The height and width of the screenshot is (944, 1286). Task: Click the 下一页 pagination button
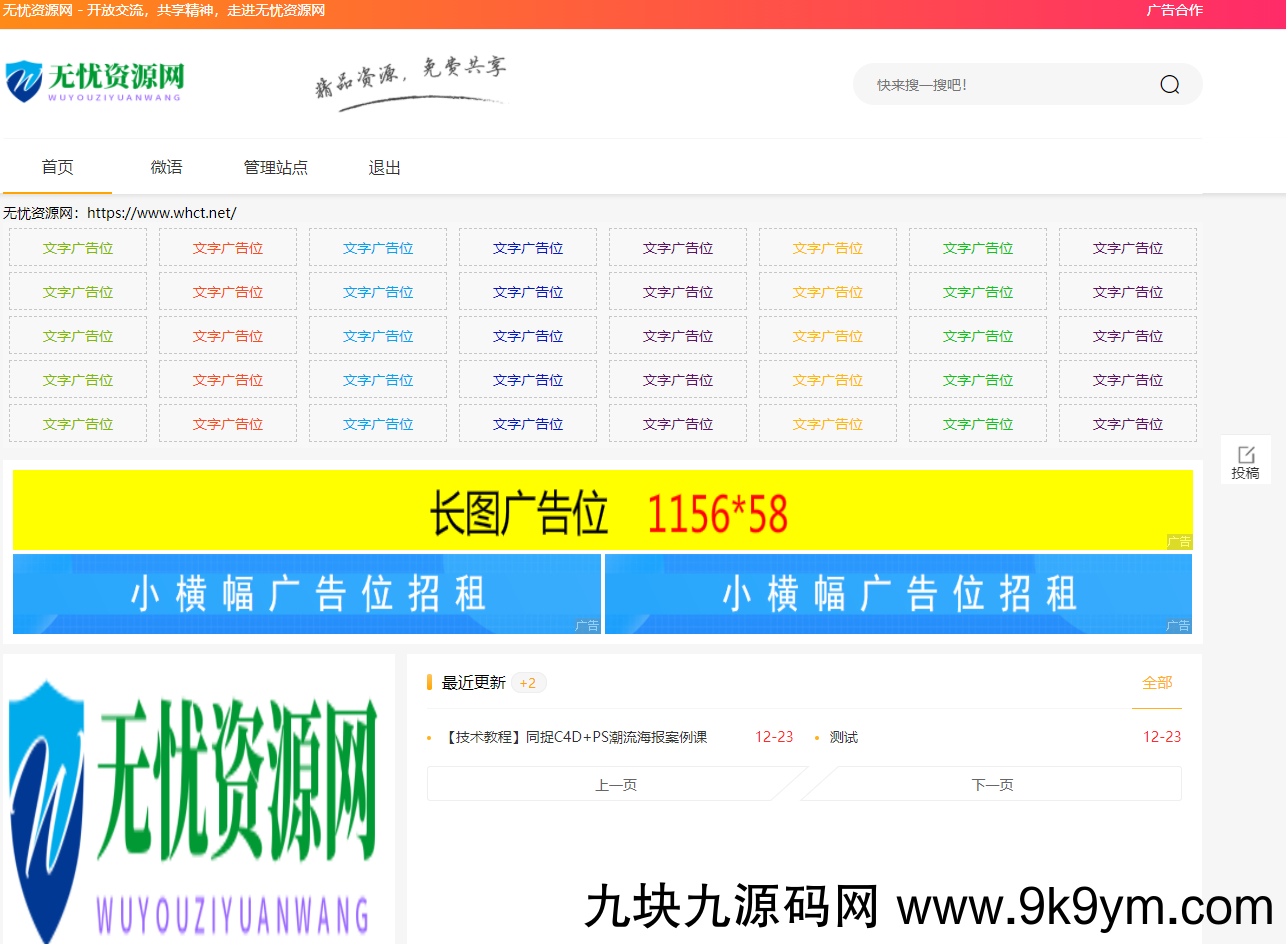[x=991, y=784]
